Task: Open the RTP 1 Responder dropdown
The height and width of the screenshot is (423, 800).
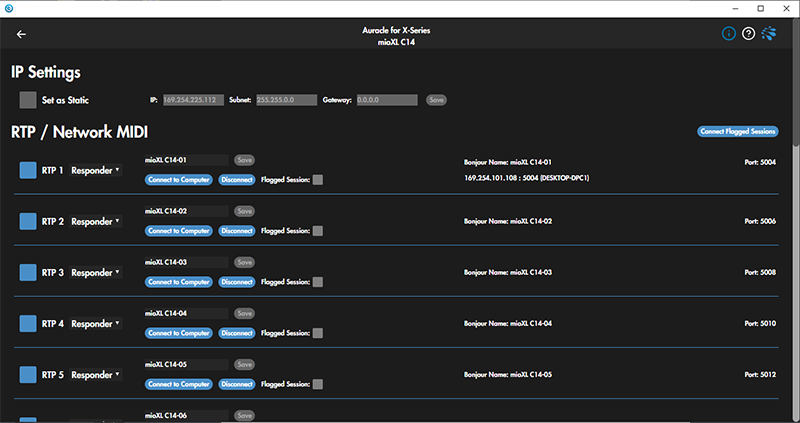Action: point(95,170)
